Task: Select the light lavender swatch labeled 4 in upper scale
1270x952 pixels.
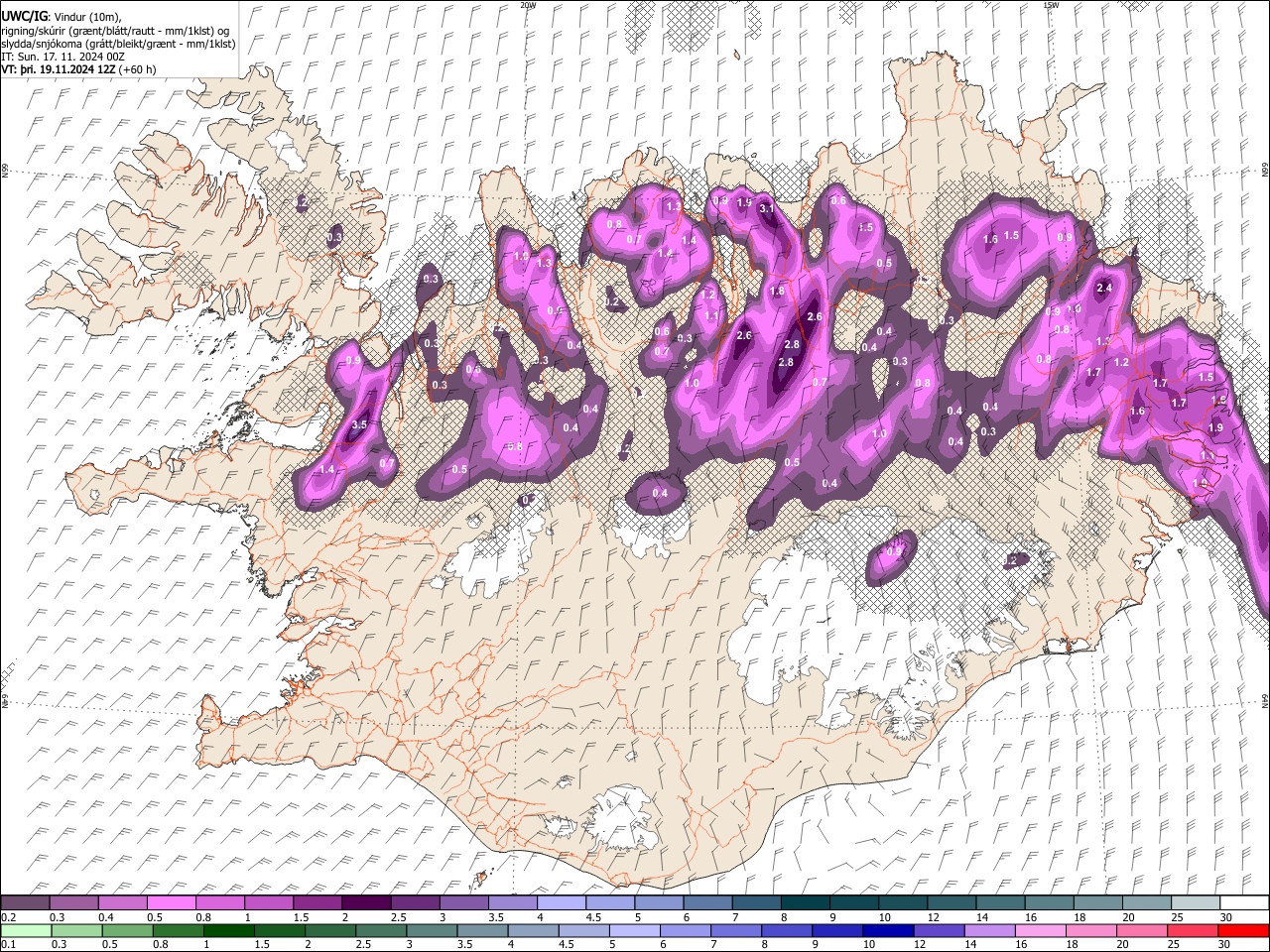Action: coord(561,902)
